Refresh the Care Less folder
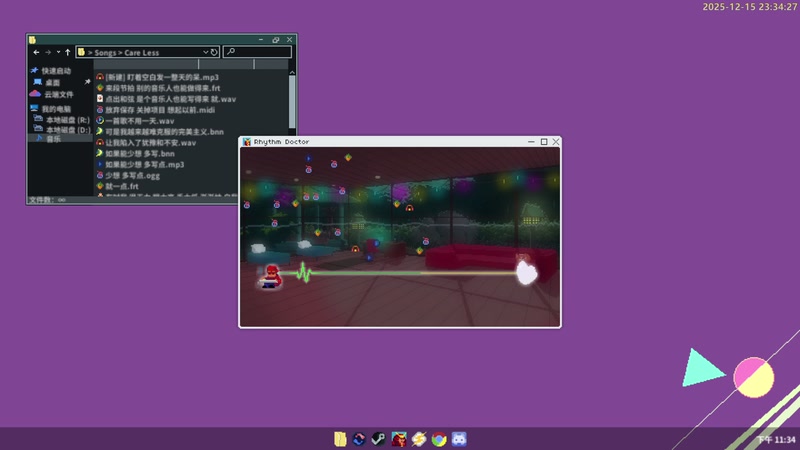Screen dimensions: 800x450 click(x=214, y=52)
